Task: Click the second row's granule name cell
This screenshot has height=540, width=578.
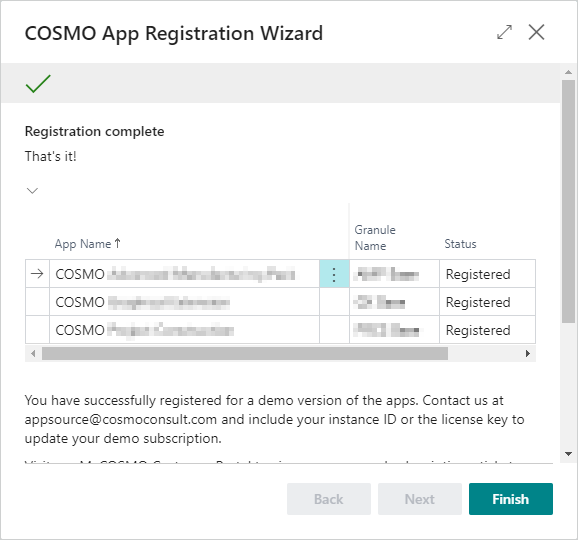Action: [394, 302]
